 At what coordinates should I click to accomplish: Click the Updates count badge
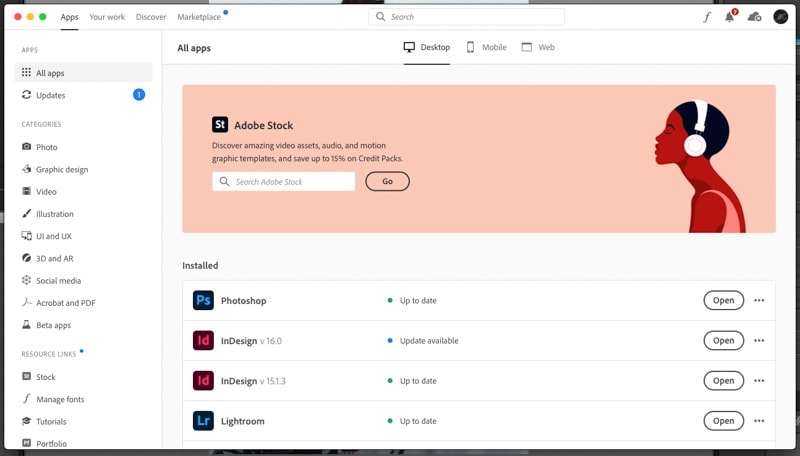(139, 95)
